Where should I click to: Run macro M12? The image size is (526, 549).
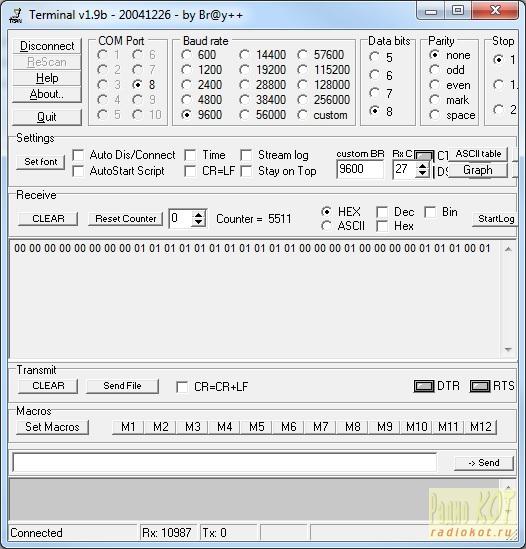click(481, 427)
